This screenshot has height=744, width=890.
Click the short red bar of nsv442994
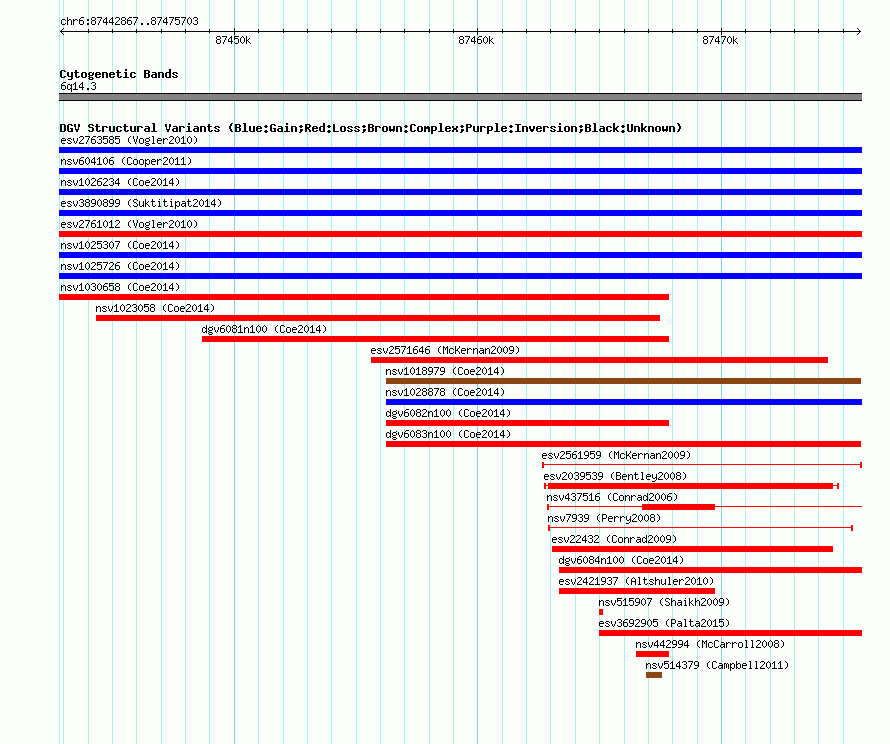point(653,654)
